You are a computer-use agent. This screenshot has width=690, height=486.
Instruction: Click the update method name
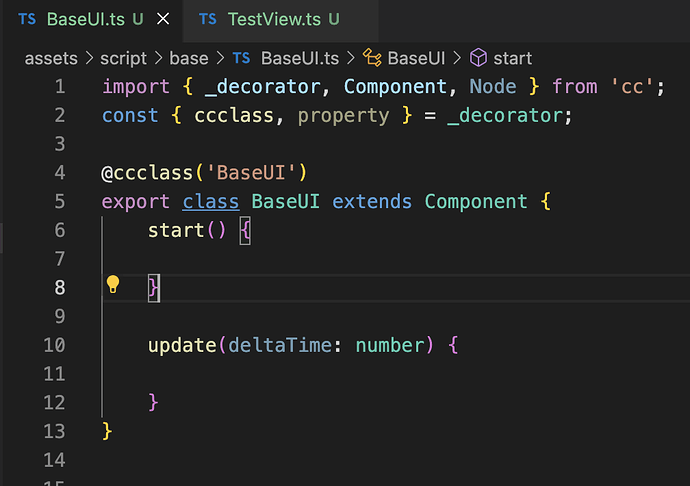coord(182,345)
